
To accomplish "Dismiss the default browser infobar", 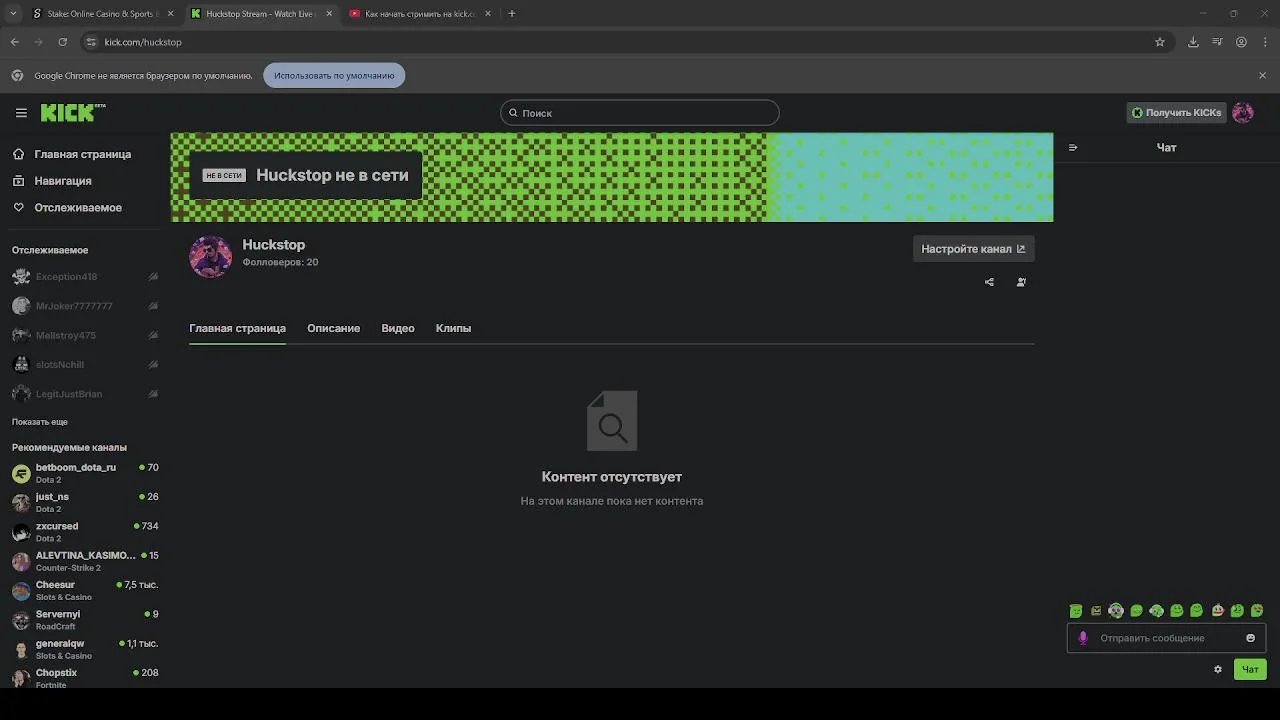I will coord(1262,75).
